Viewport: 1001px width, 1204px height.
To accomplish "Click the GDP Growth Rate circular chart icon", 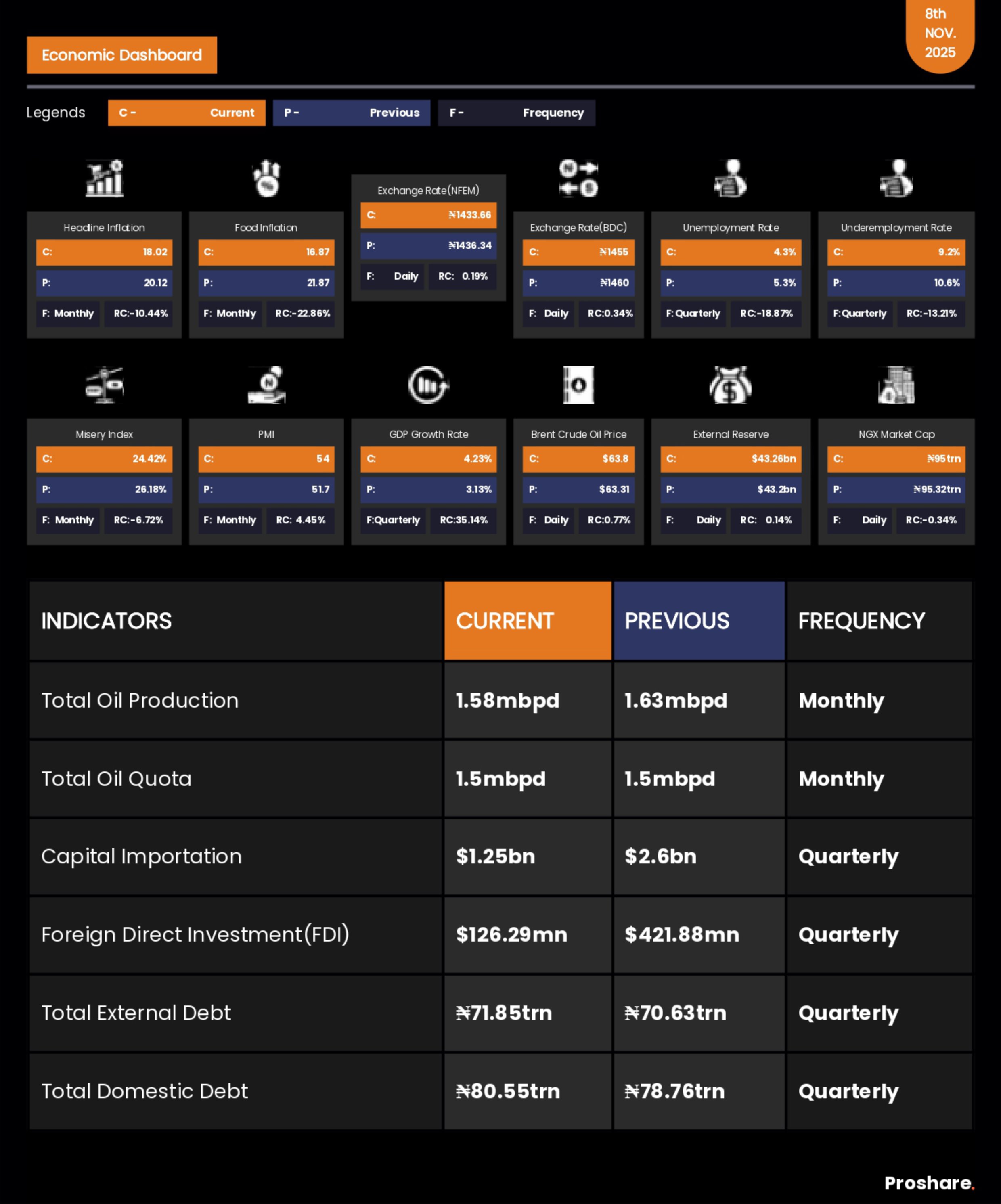I will tap(428, 385).
